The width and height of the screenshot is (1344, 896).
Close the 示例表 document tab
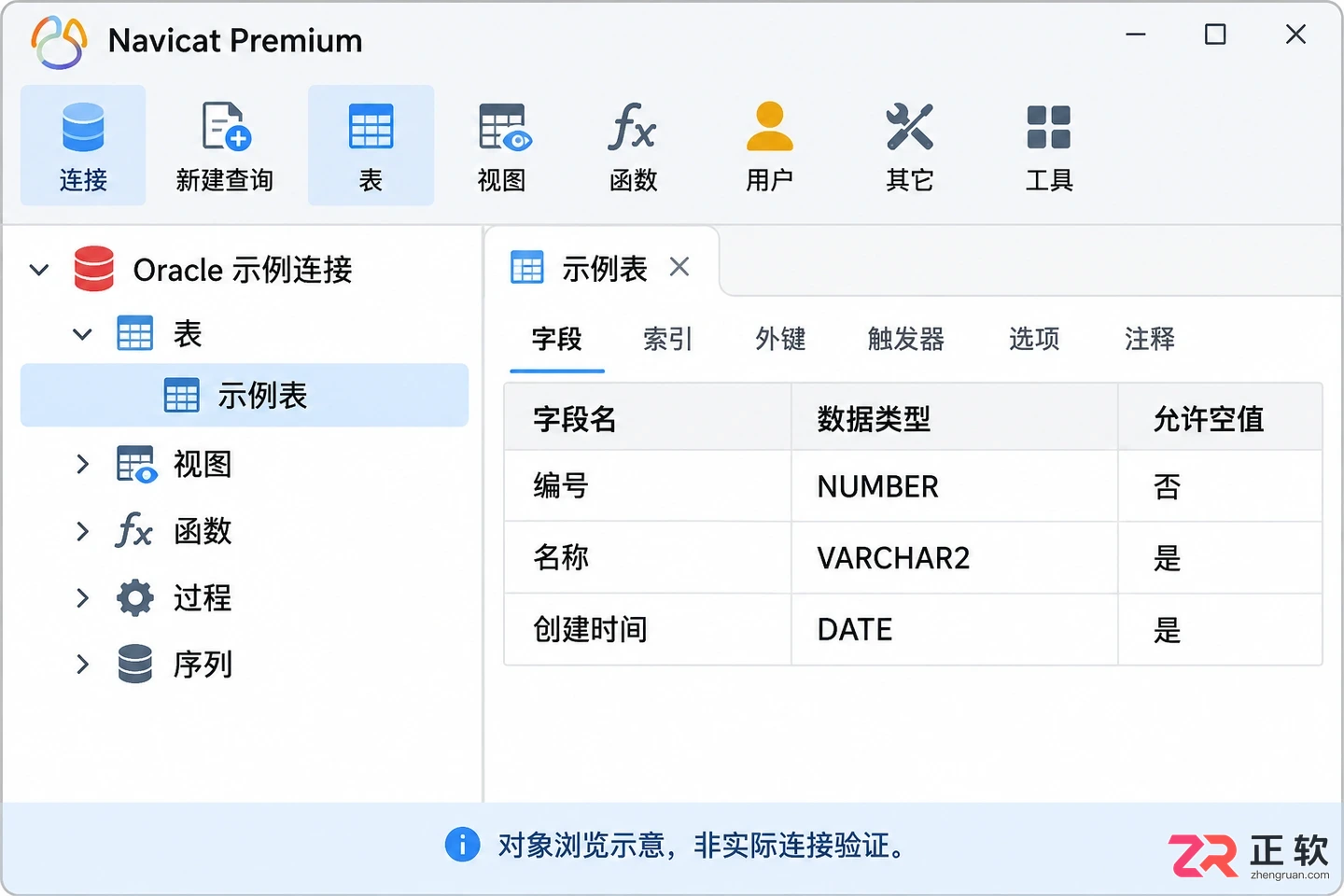coord(679,267)
